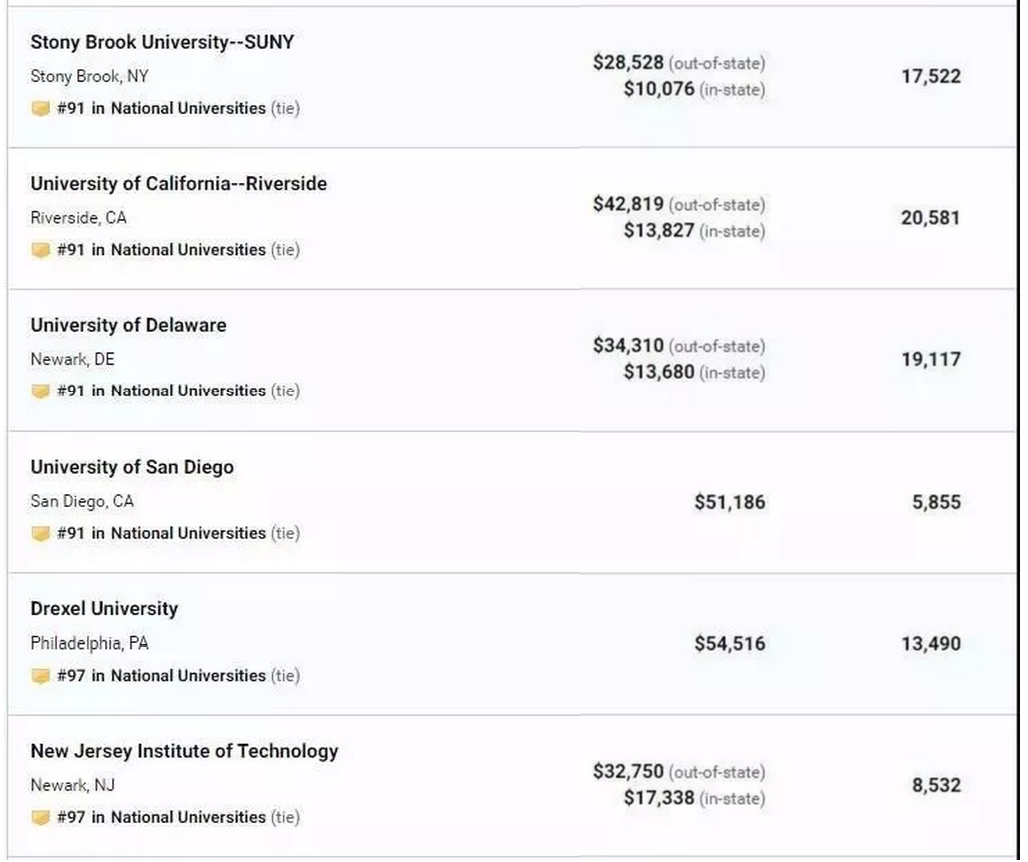Select the University of Delaware title
This screenshot has height=862, width=1028.
point(128,326)
